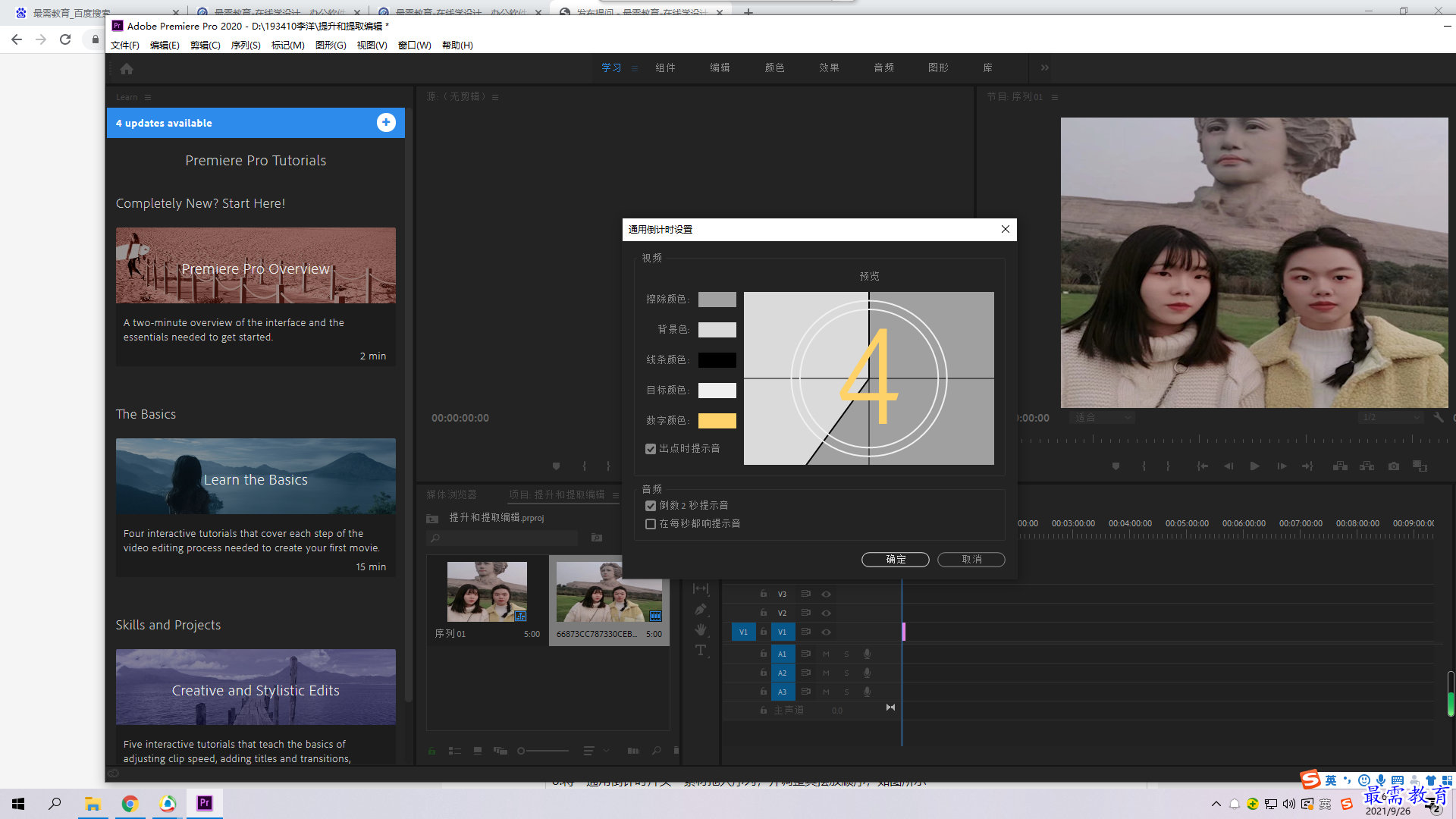
Task: Click the Lift button in program monitor
Action: (x=1340, y=466)
